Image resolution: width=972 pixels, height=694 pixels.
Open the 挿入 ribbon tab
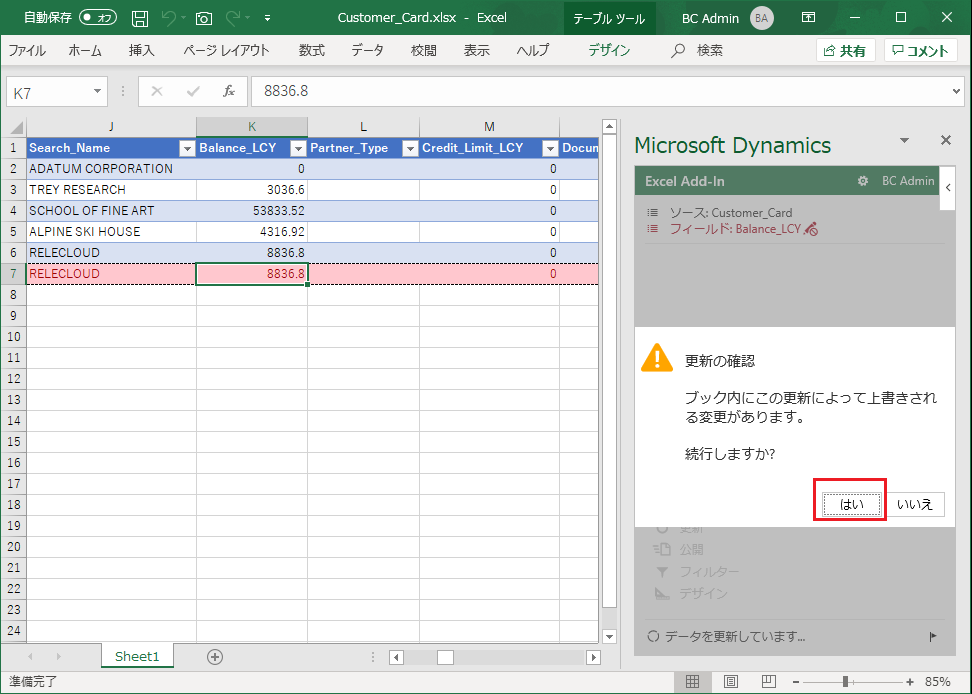(x=141, y=51)
